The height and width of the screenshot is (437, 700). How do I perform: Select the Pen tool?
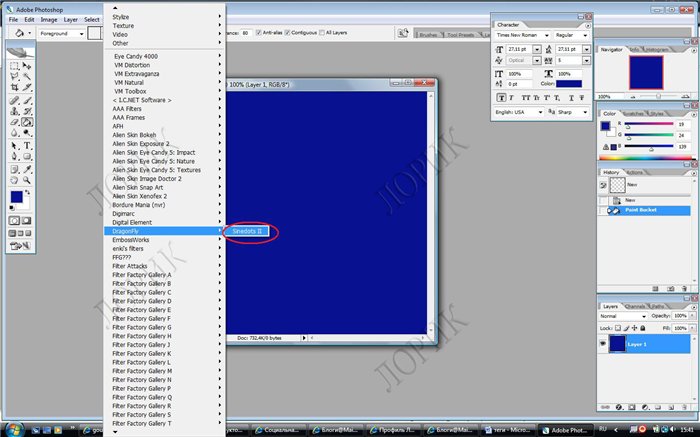14,156
